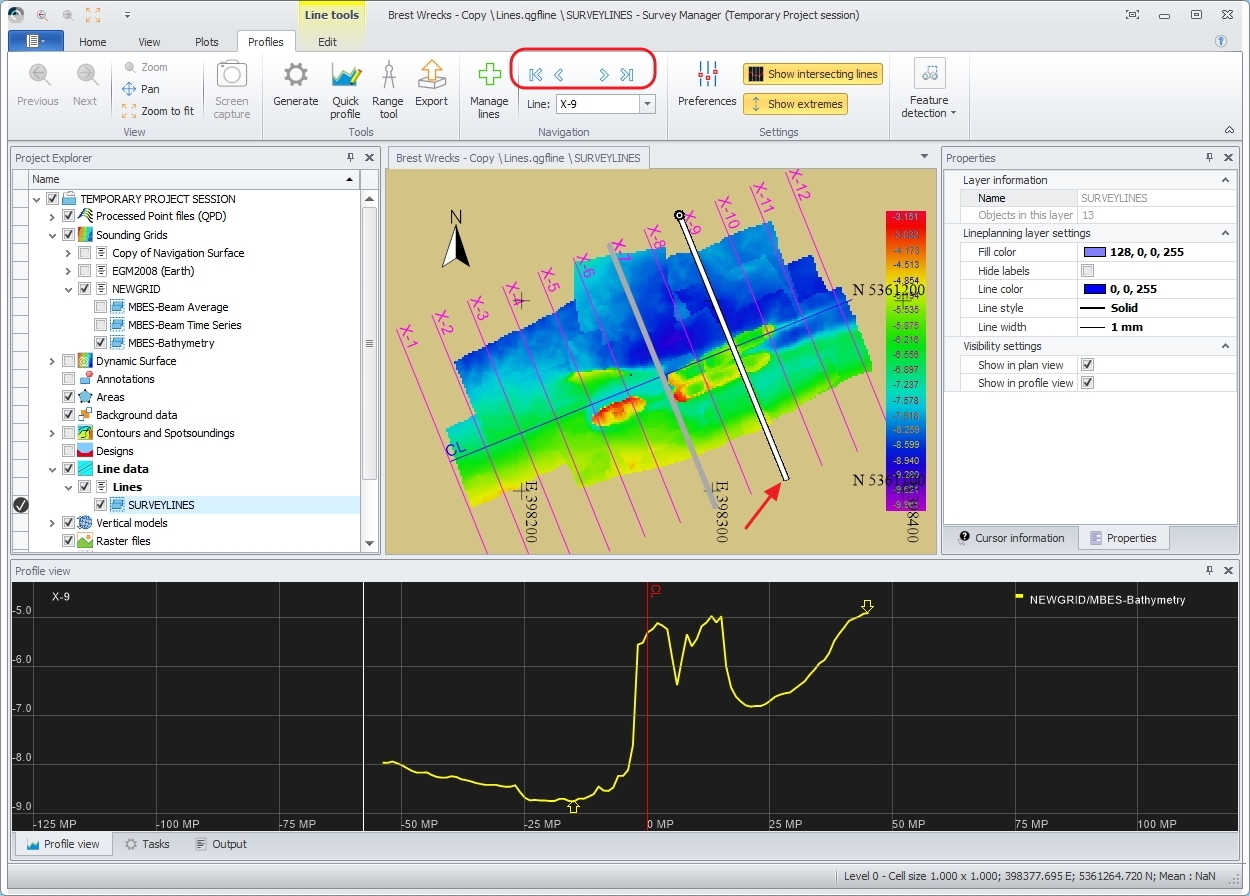This screenshot has height=896, width=1250.
Task: Uncheck the MBES-Bathymetry layer
Action: click(x=101, y=343)
